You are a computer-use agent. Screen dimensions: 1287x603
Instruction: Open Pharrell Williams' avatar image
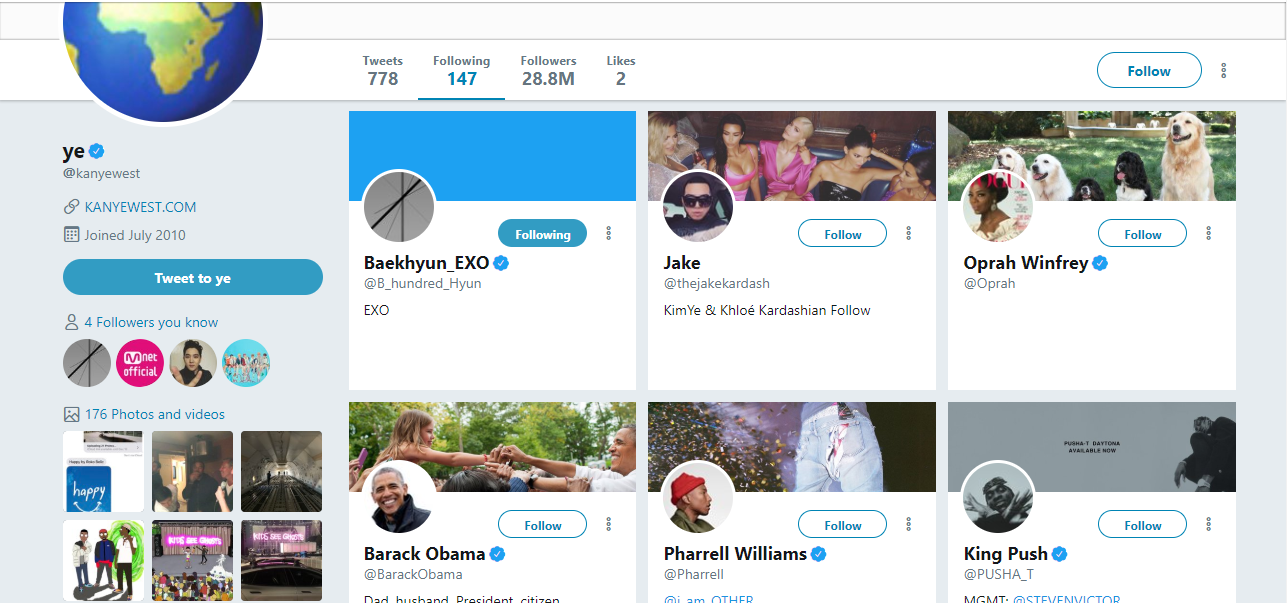(x=698, y=497)
